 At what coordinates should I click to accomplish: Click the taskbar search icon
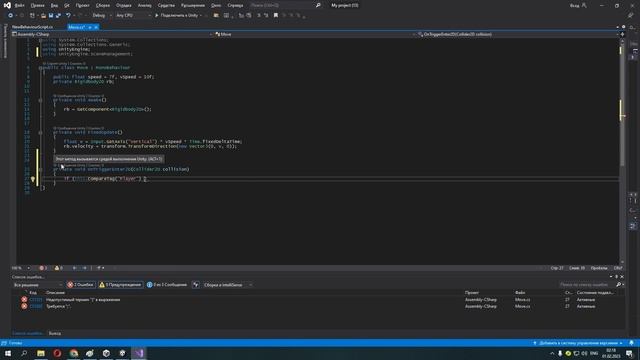tap(24, 353)
